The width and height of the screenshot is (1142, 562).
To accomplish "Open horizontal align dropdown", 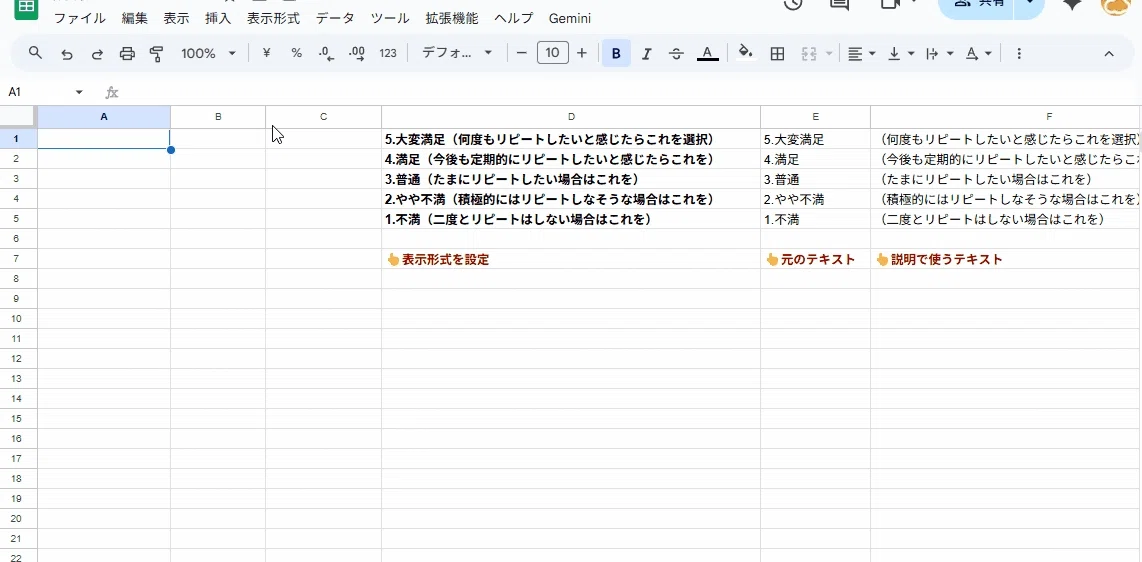I will (x=862, y=53).
